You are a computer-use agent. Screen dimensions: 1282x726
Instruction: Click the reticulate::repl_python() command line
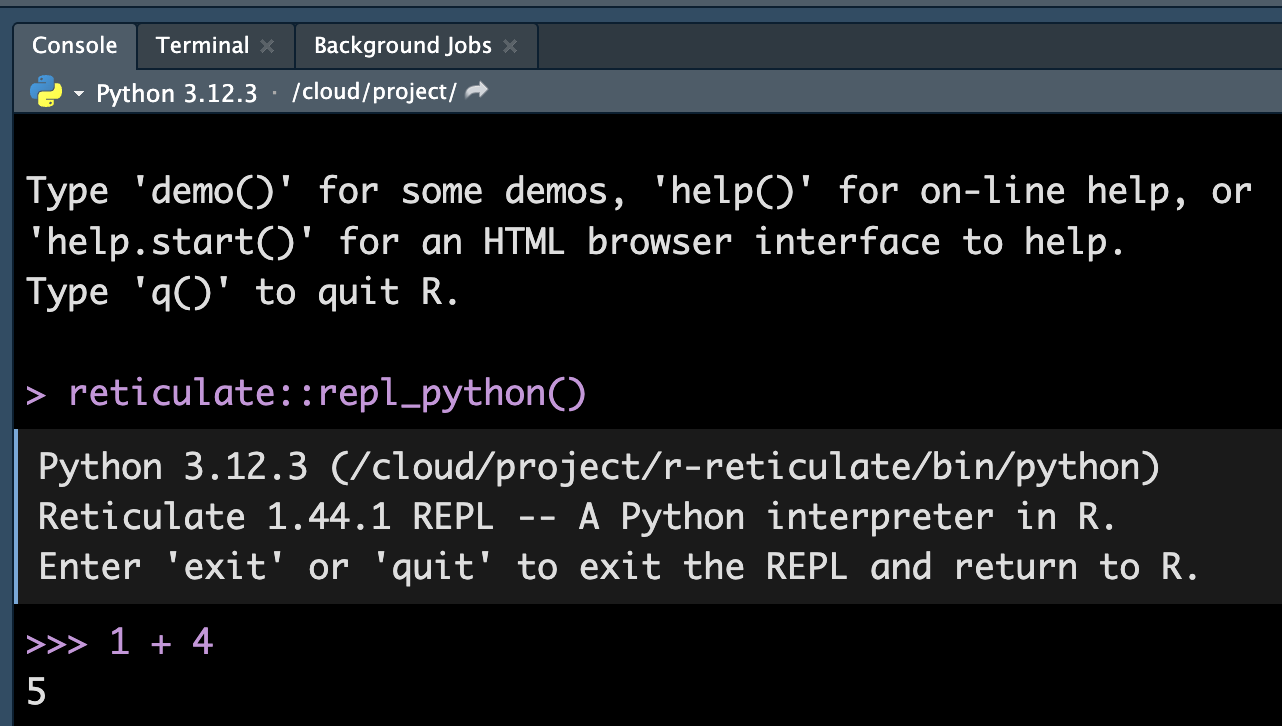tap(326, 394)
